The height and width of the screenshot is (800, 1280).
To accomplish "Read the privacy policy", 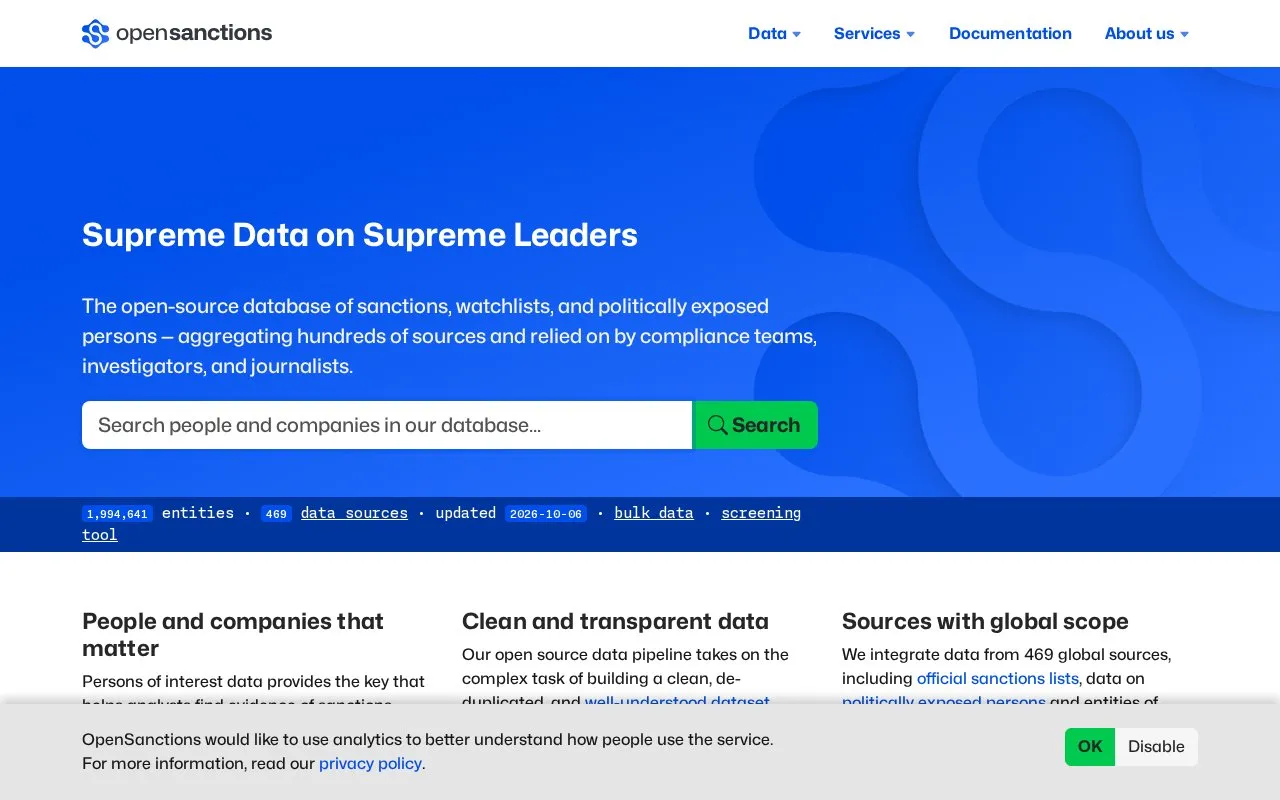I will tap(372, 763).
